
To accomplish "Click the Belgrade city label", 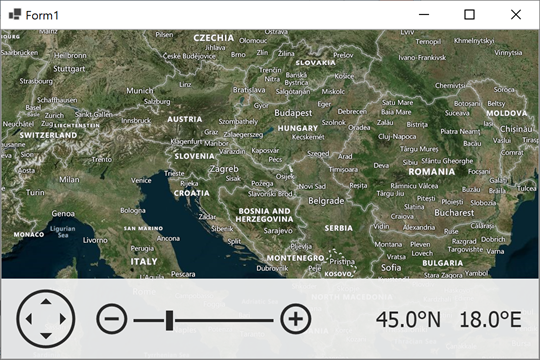I will 326,201.
